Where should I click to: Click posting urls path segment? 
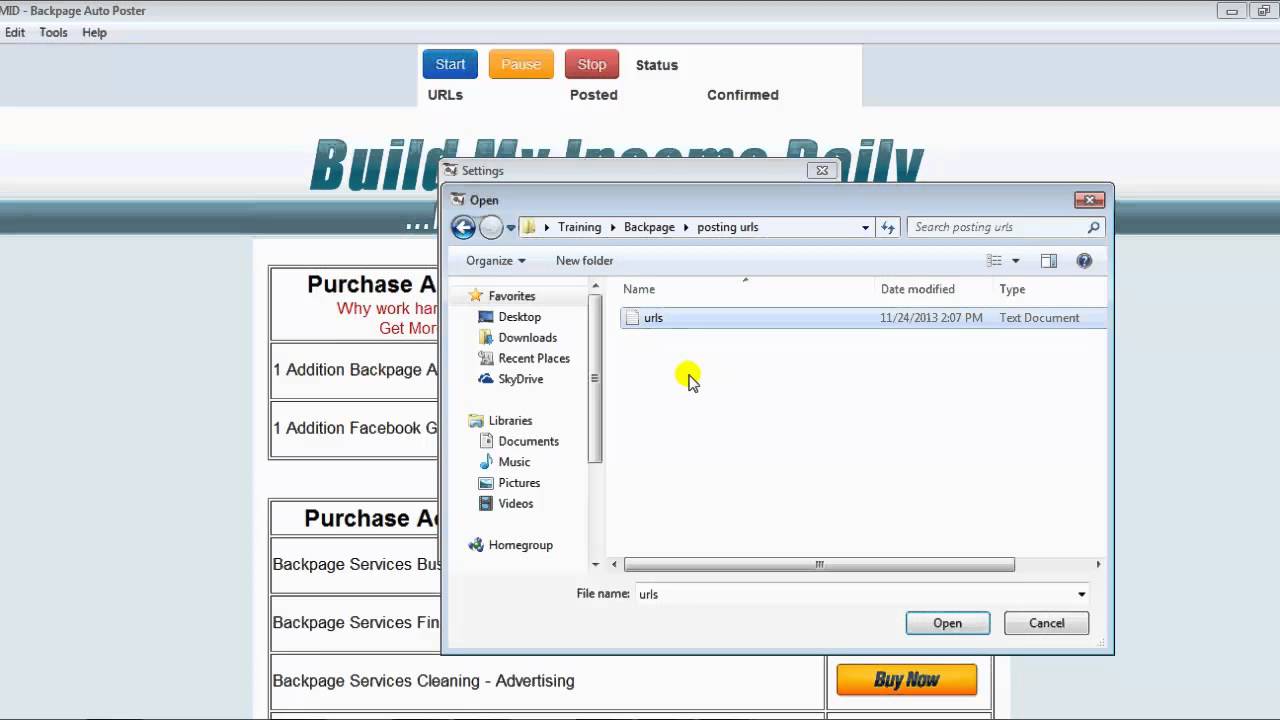click(x=728, y=227)
